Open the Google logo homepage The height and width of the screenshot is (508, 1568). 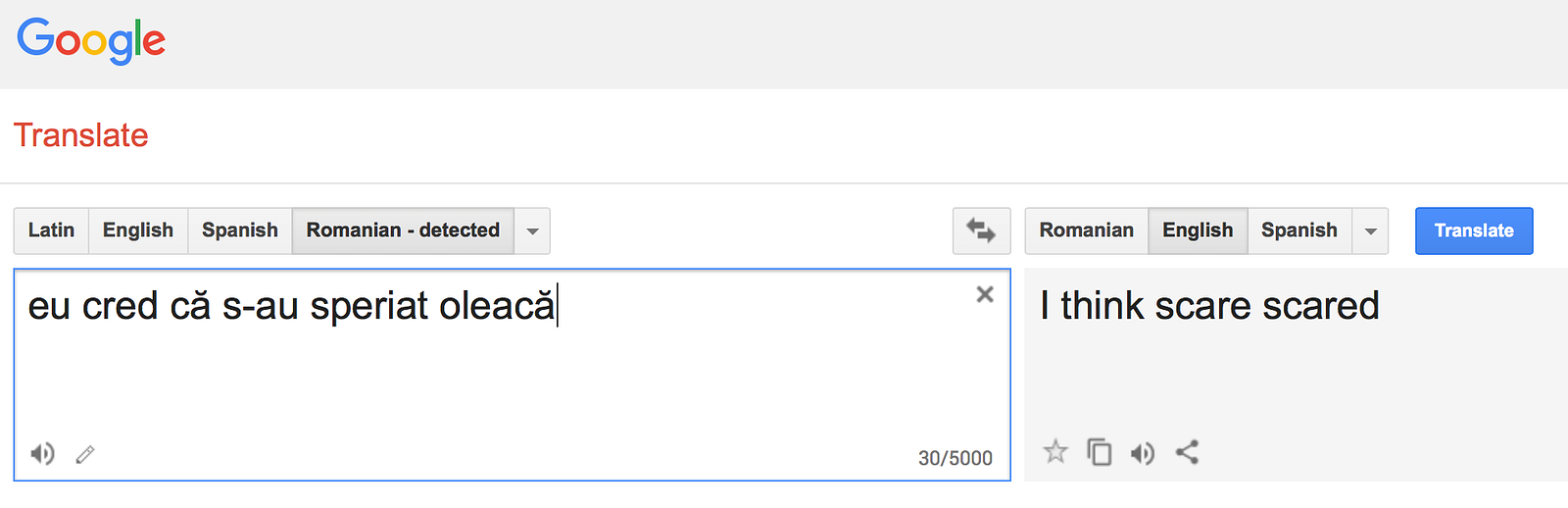(91, 41)
